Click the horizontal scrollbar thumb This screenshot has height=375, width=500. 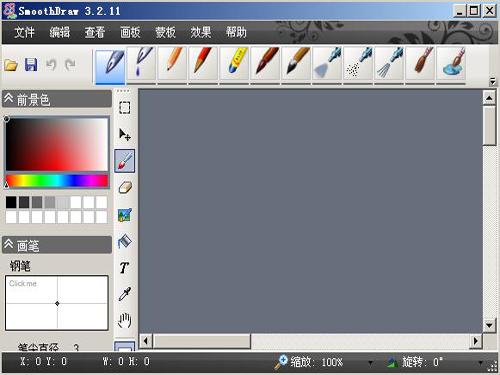coord(202,341)
